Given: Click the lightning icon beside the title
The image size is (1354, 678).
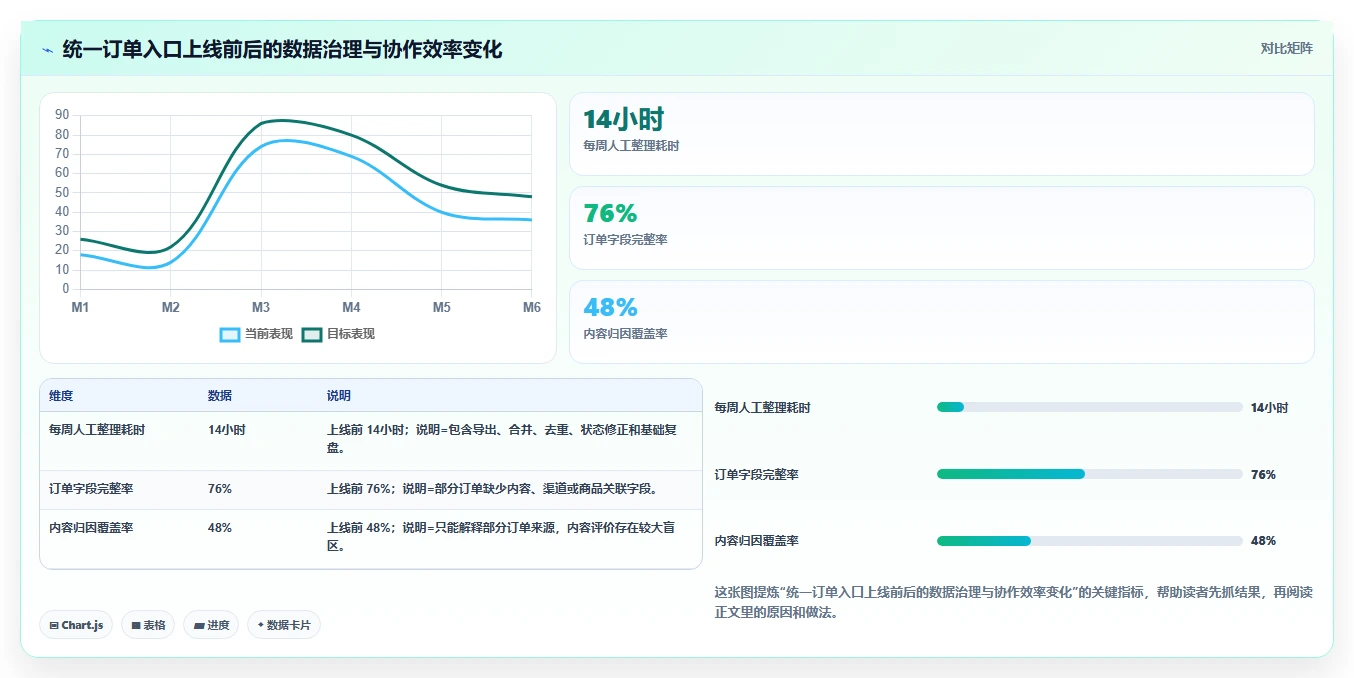Looking at the screenshot, I should (x=47, y=50).
